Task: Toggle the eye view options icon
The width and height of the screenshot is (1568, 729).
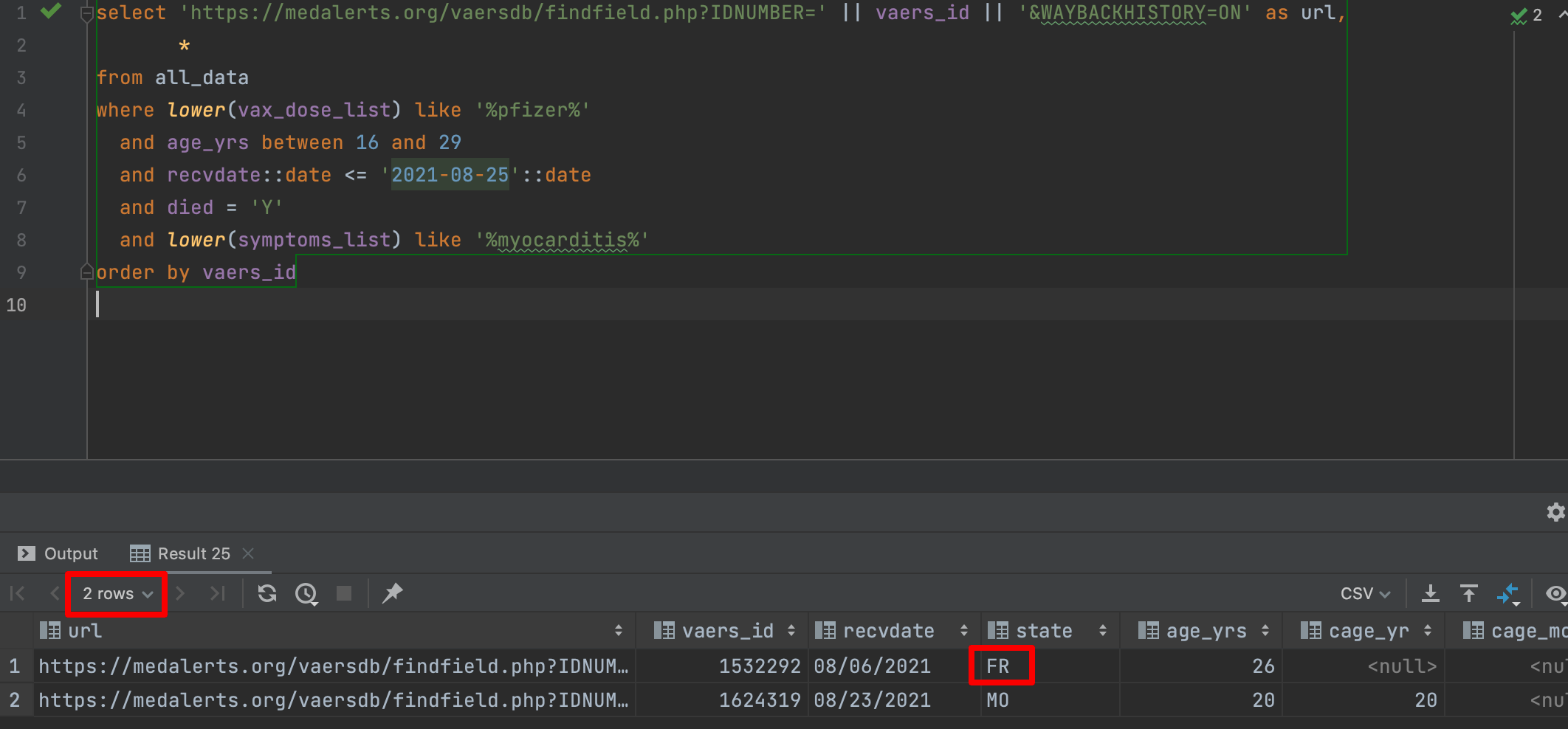Action: (x=1556, y=593)
